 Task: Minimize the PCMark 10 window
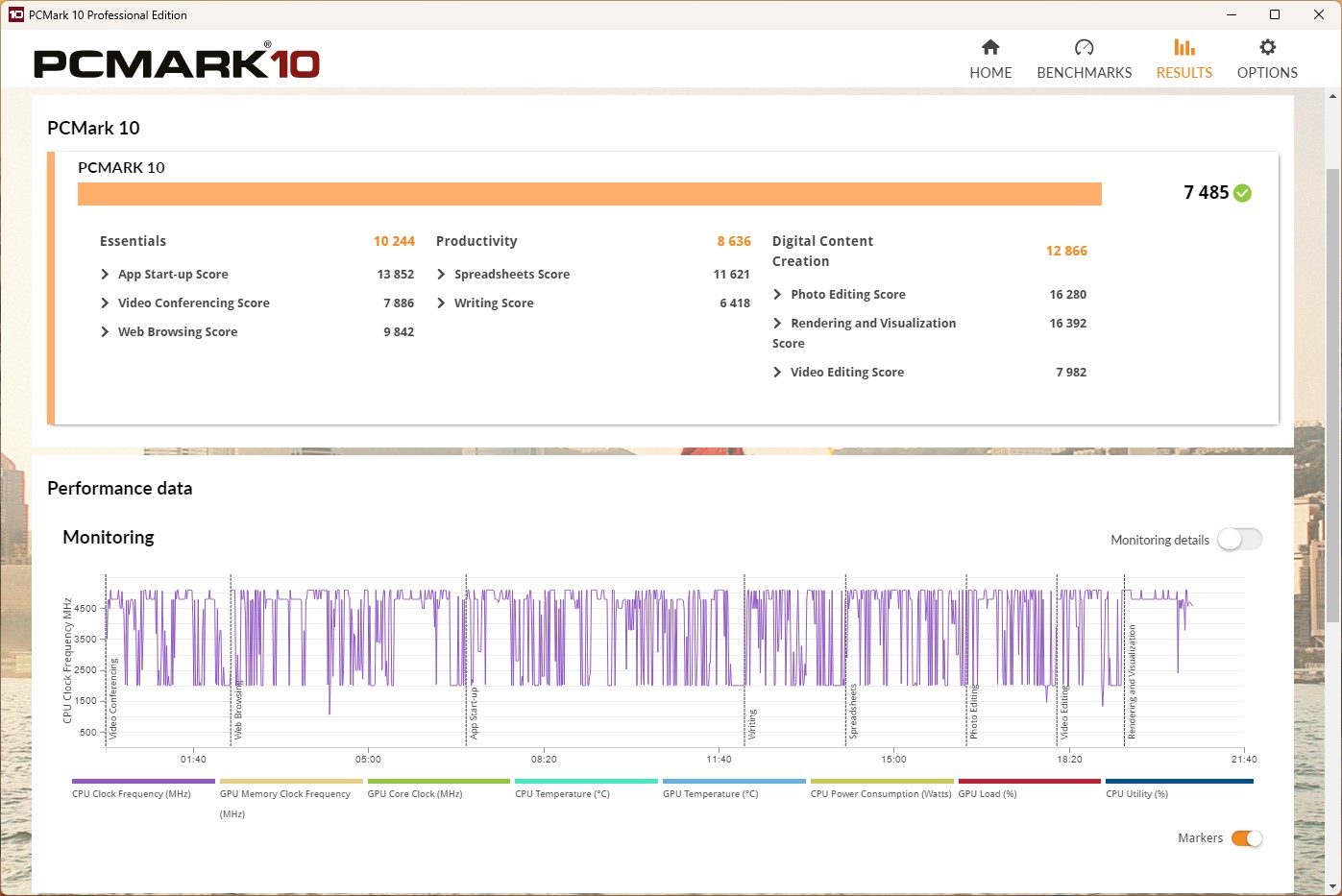tap(1231, 14)
